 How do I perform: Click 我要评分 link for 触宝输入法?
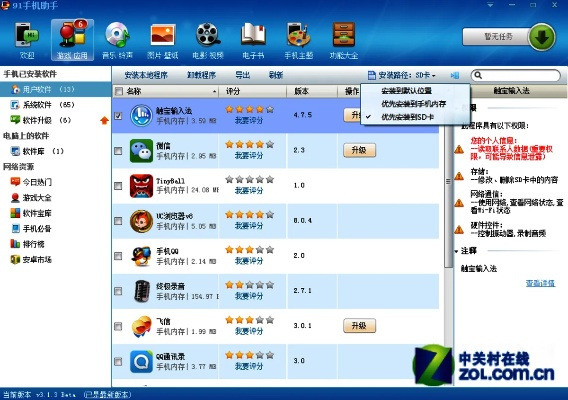click(249, 121)
